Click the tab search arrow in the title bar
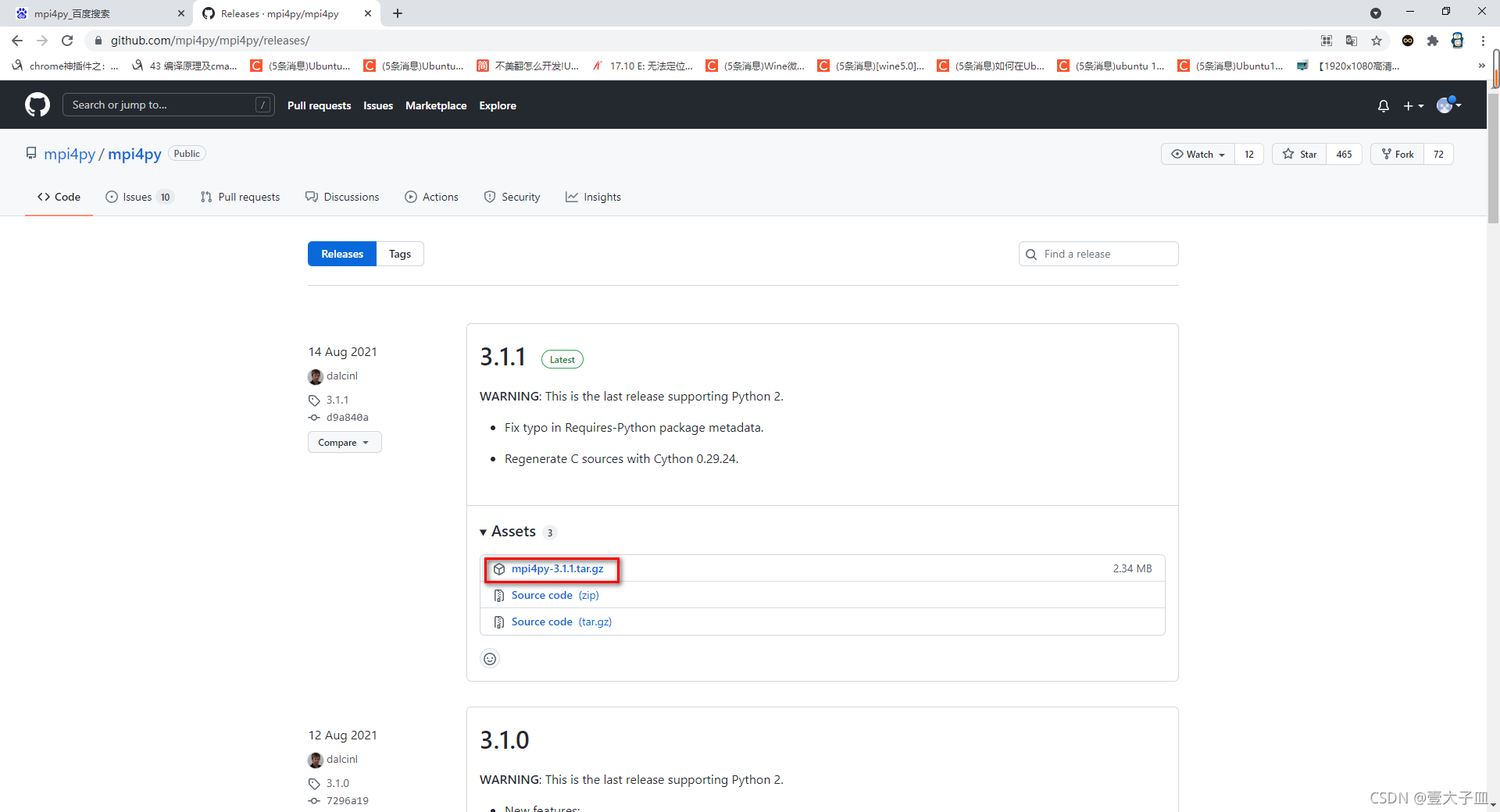This screenshot has height=812, width=1500. [1376, 13]
